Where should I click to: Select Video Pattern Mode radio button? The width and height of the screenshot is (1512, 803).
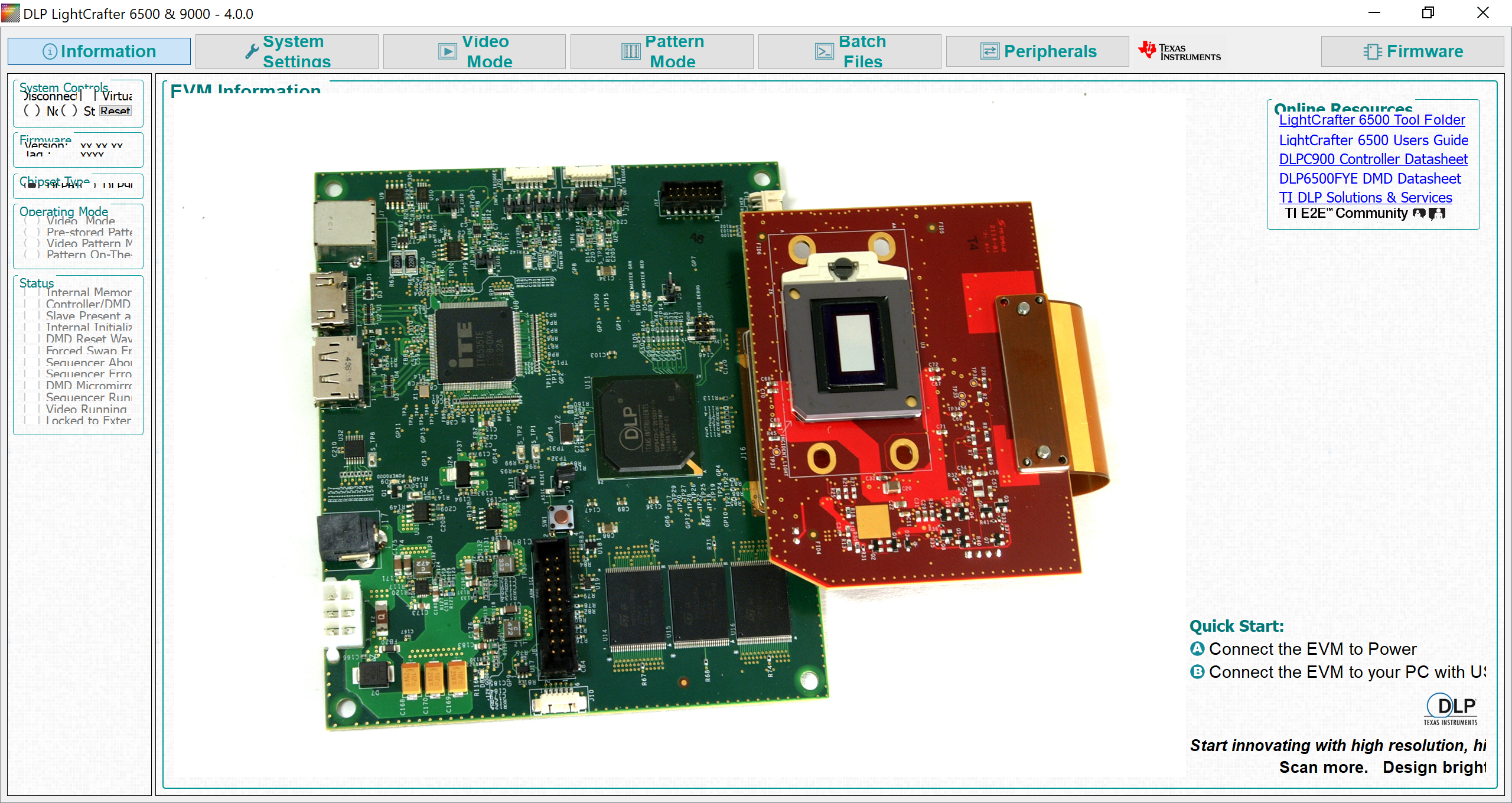[32, 243]
